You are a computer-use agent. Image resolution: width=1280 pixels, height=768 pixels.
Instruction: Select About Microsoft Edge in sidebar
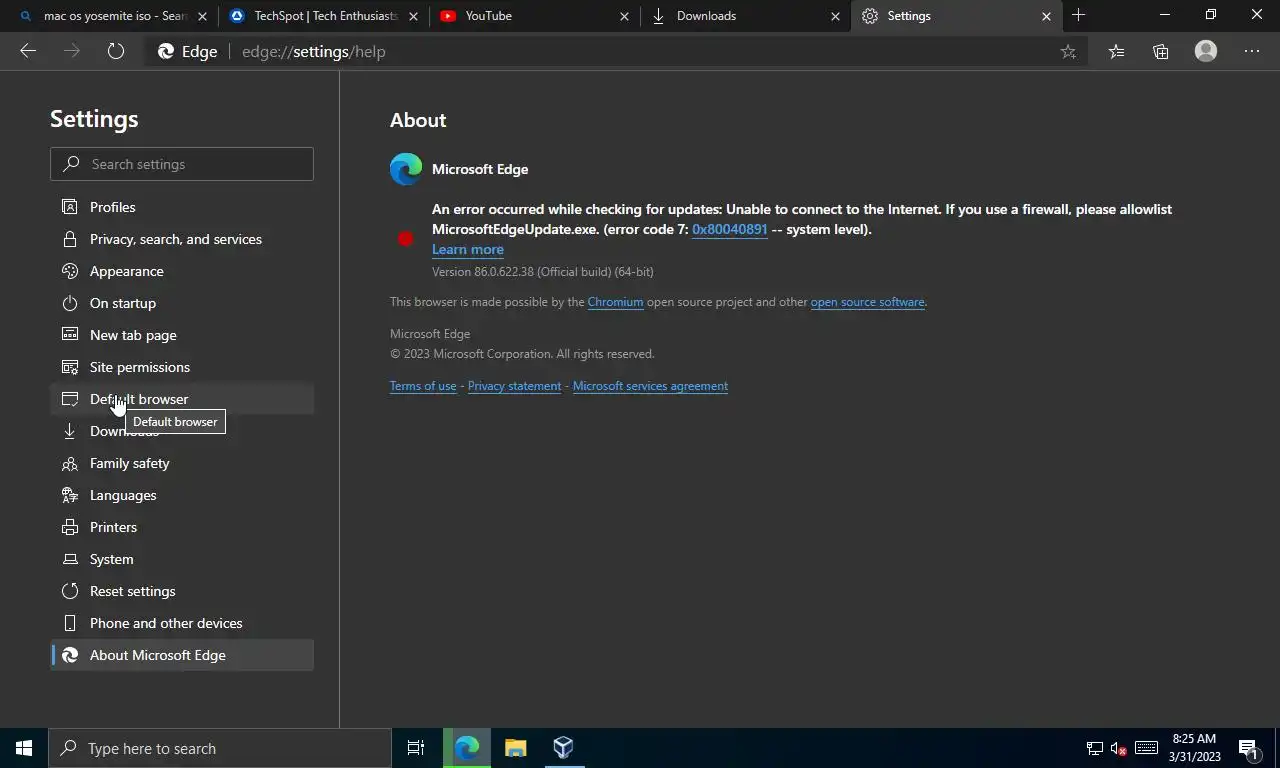click(x=182, y=655)
